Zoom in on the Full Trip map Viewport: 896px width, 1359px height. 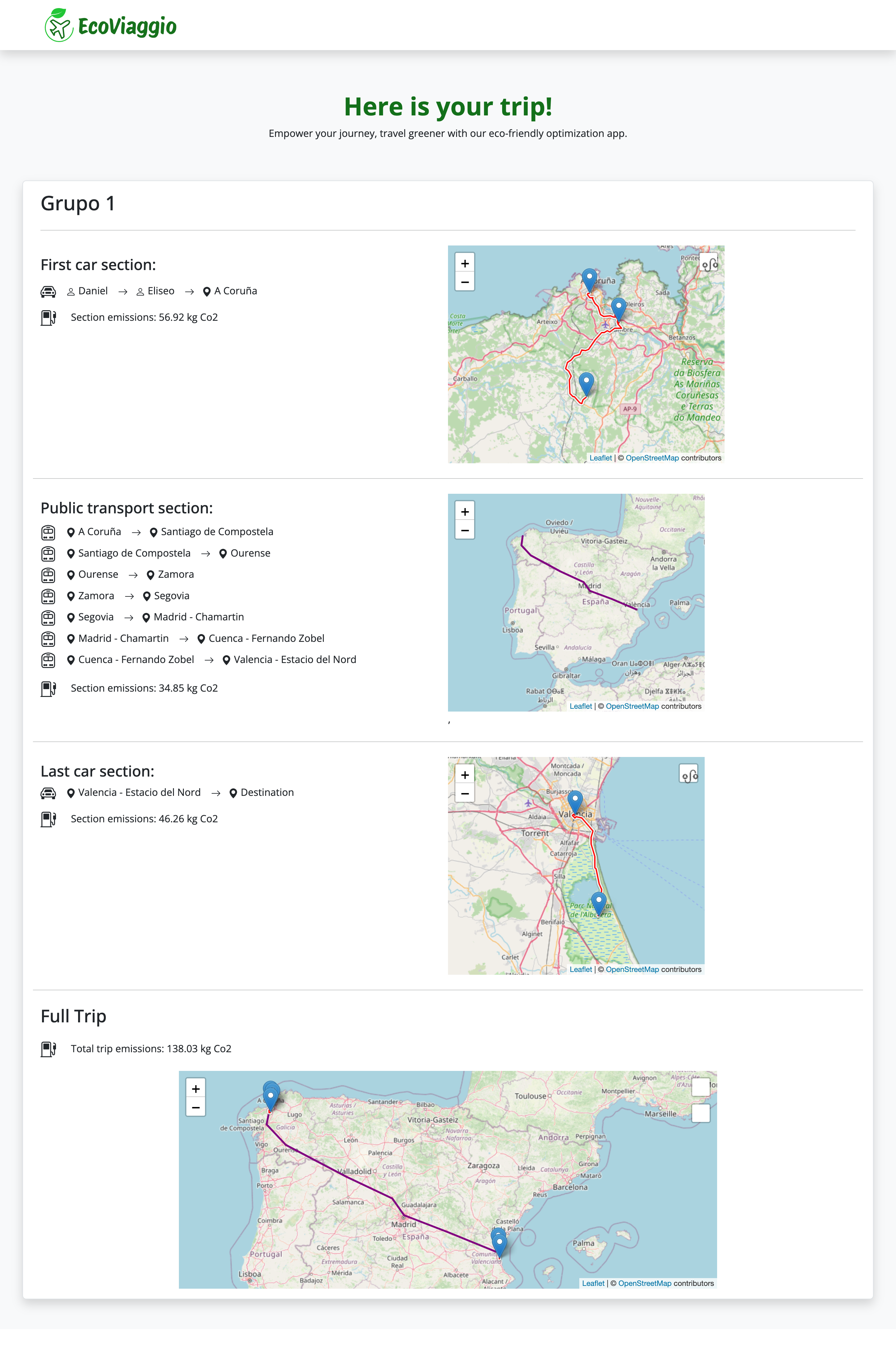click(195, 1089)
